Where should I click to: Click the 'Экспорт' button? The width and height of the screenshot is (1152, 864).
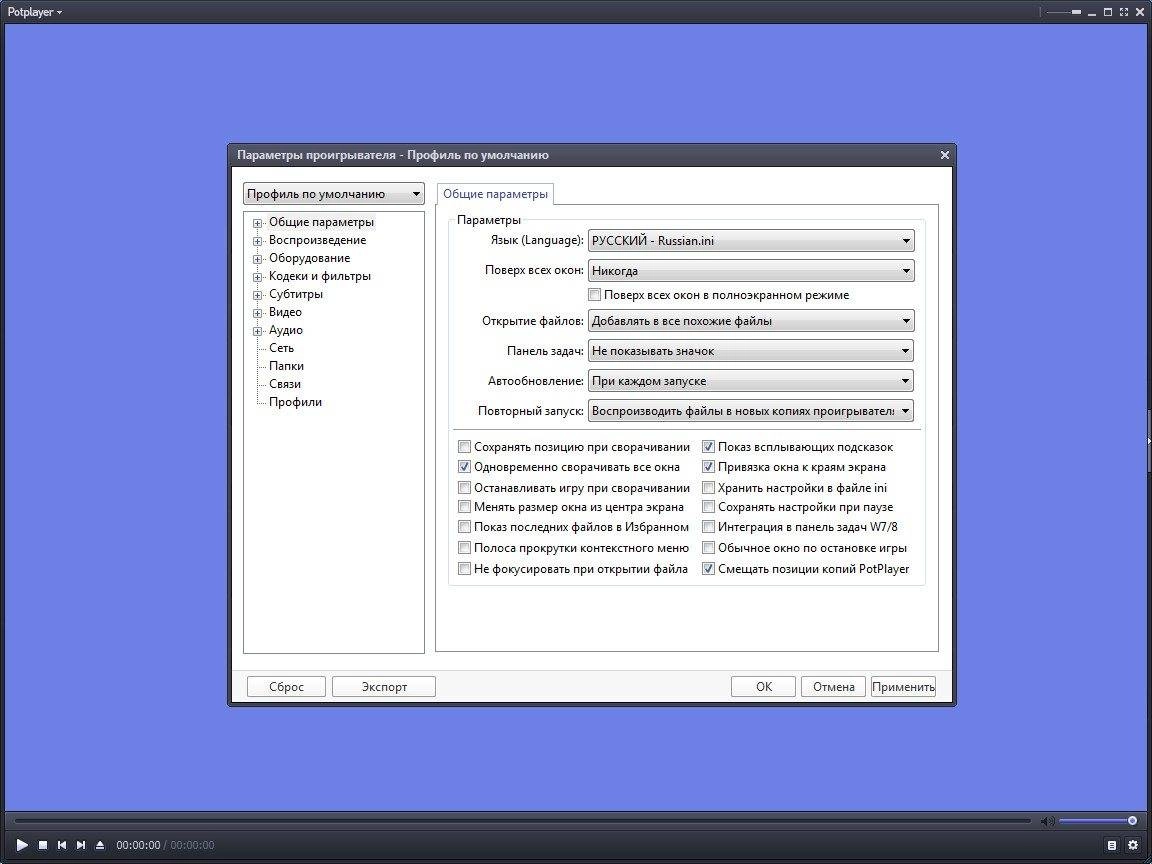[x=384, y=687]
